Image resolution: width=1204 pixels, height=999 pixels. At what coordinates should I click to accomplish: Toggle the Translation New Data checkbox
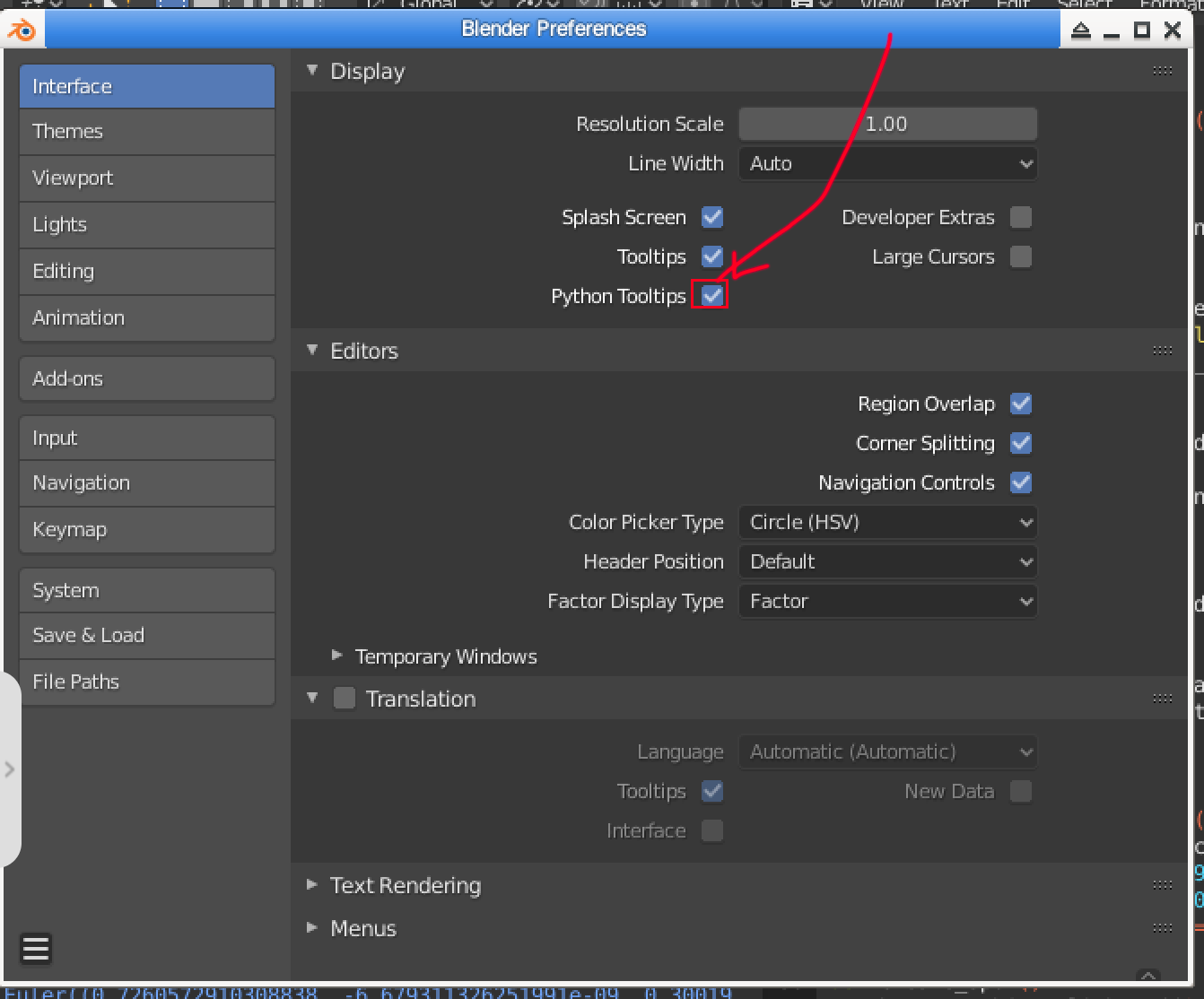(1021, 791)
